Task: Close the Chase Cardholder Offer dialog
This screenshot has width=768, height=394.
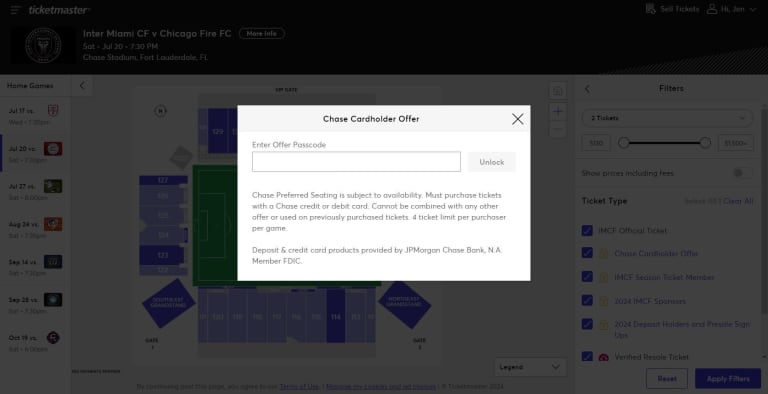Action: [x=517, y=119]
